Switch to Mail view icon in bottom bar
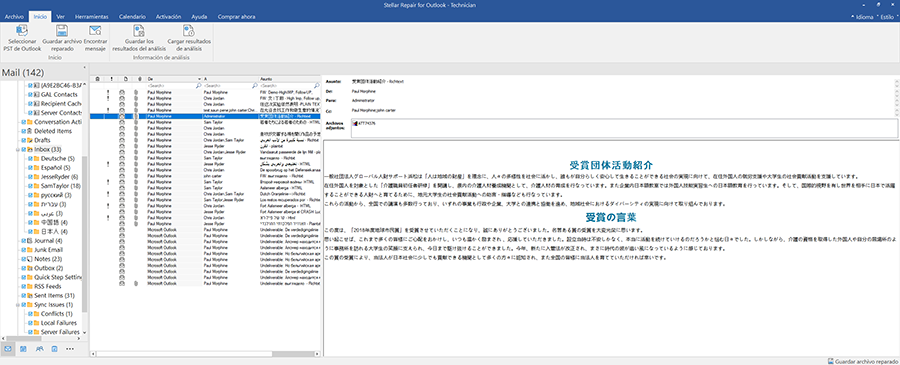The width and height of the screenshot is (900, 365). (x=7, y=348)
